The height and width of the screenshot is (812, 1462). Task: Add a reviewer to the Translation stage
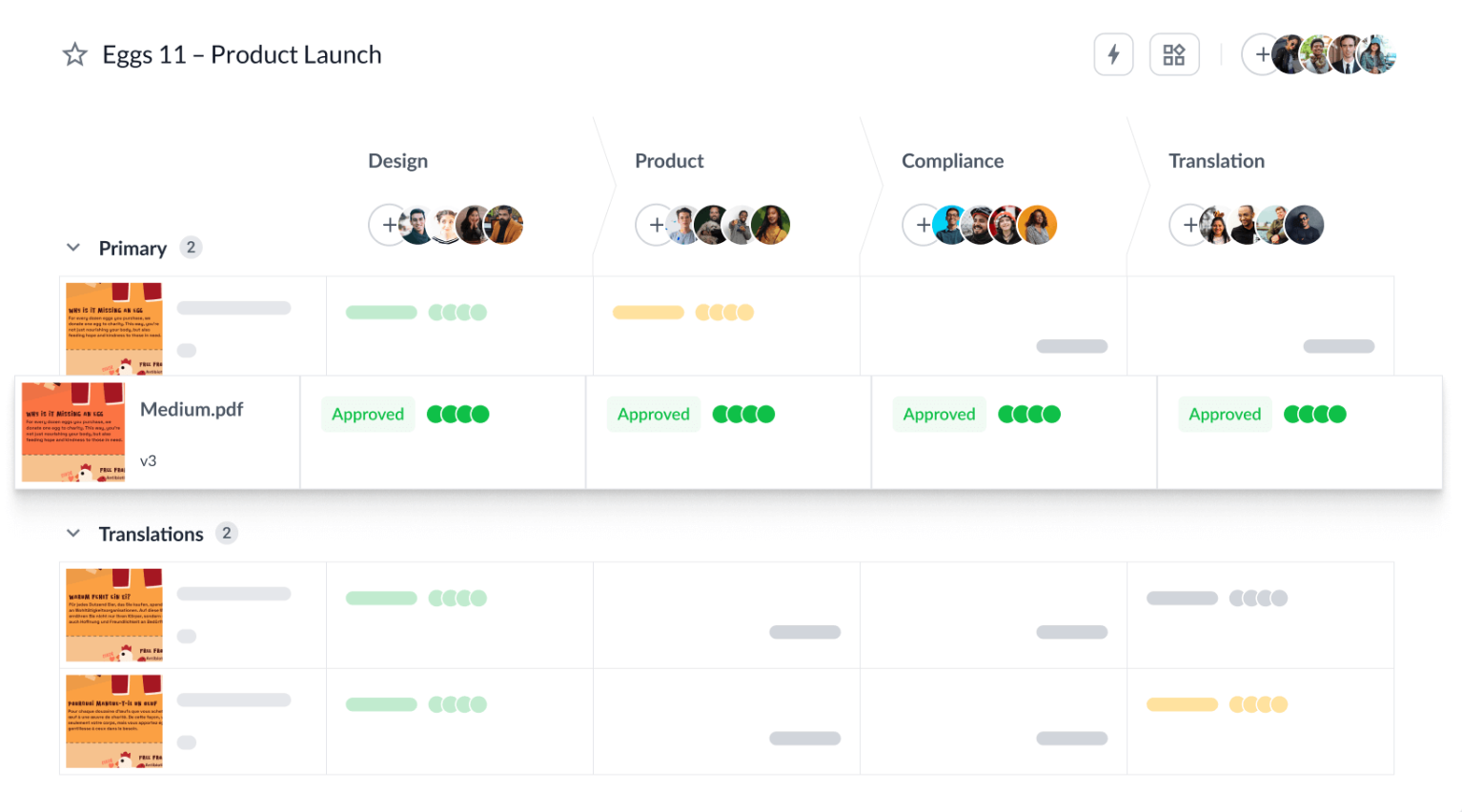(1188, 225)
